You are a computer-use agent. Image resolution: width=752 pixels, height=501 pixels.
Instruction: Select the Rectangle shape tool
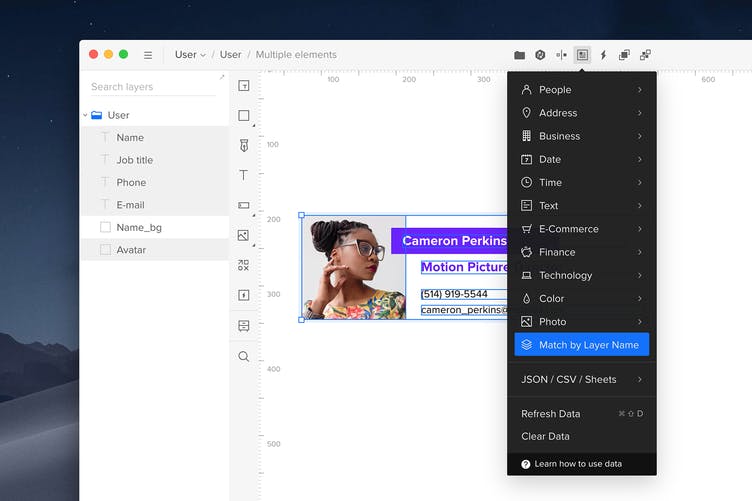[244, 116]
